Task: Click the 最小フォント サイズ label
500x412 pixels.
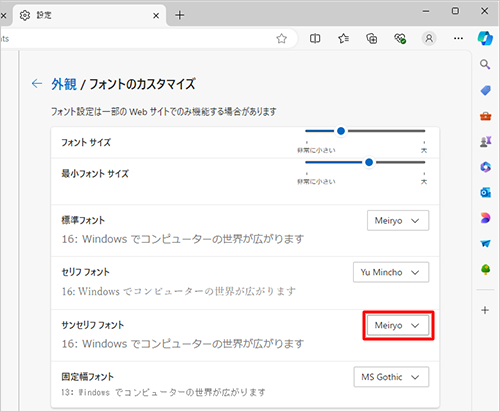Action: click(95, 174)
